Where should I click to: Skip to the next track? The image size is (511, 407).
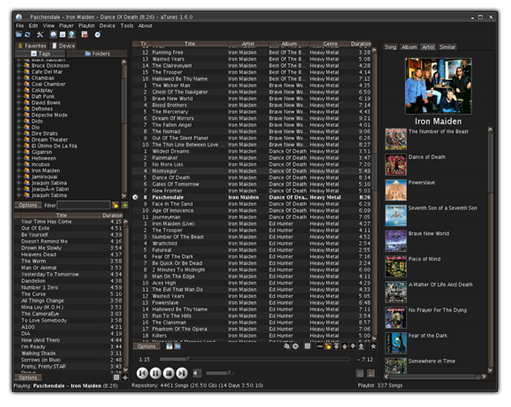click(x=182, y=373)
